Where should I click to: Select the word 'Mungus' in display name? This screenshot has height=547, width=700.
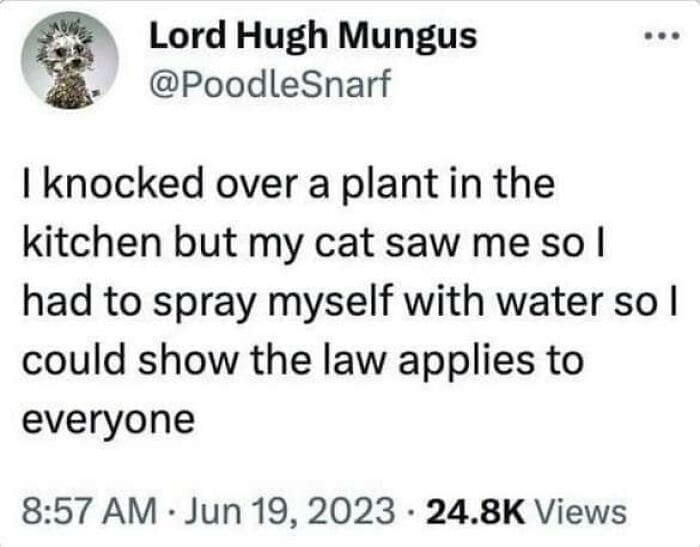point(408,37)
